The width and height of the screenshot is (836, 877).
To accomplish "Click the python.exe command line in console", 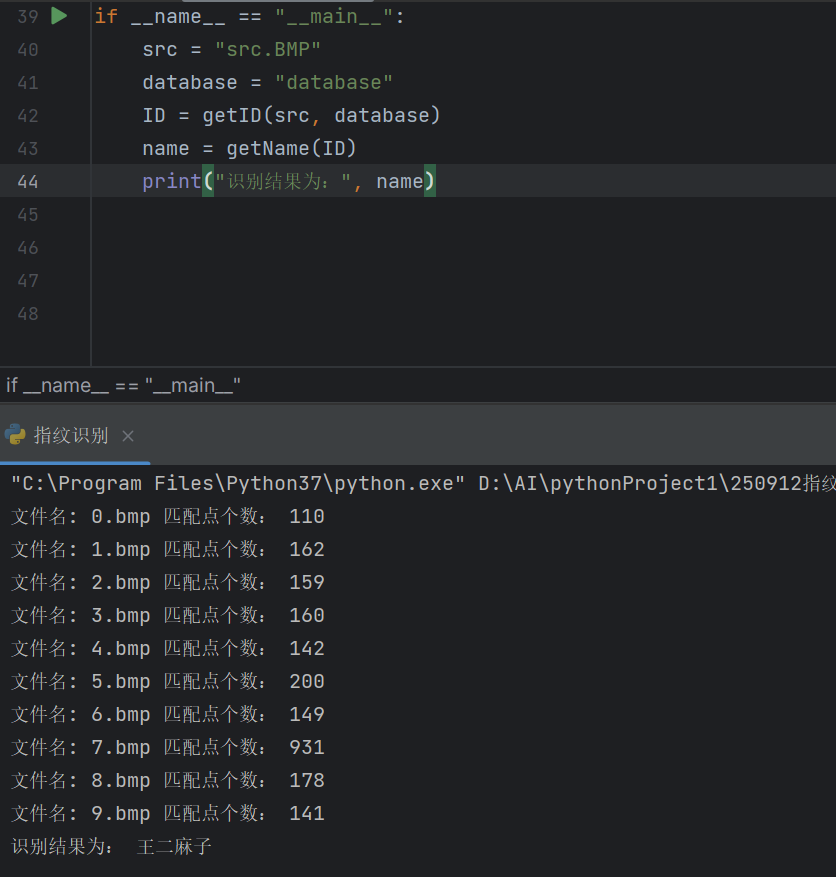I will pyautogui.click(x=423, y=483).
